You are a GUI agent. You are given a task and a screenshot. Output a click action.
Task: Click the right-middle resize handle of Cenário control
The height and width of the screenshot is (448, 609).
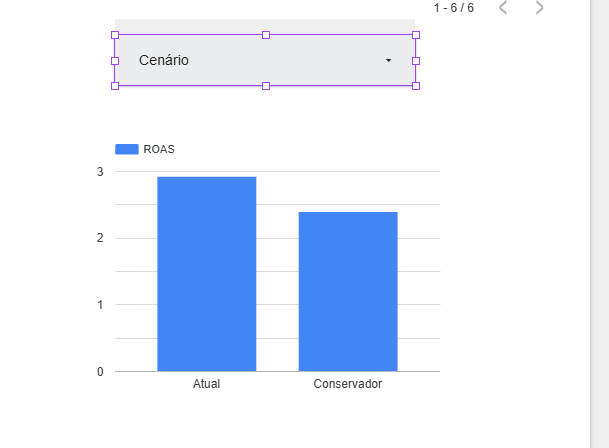(416, 61)
